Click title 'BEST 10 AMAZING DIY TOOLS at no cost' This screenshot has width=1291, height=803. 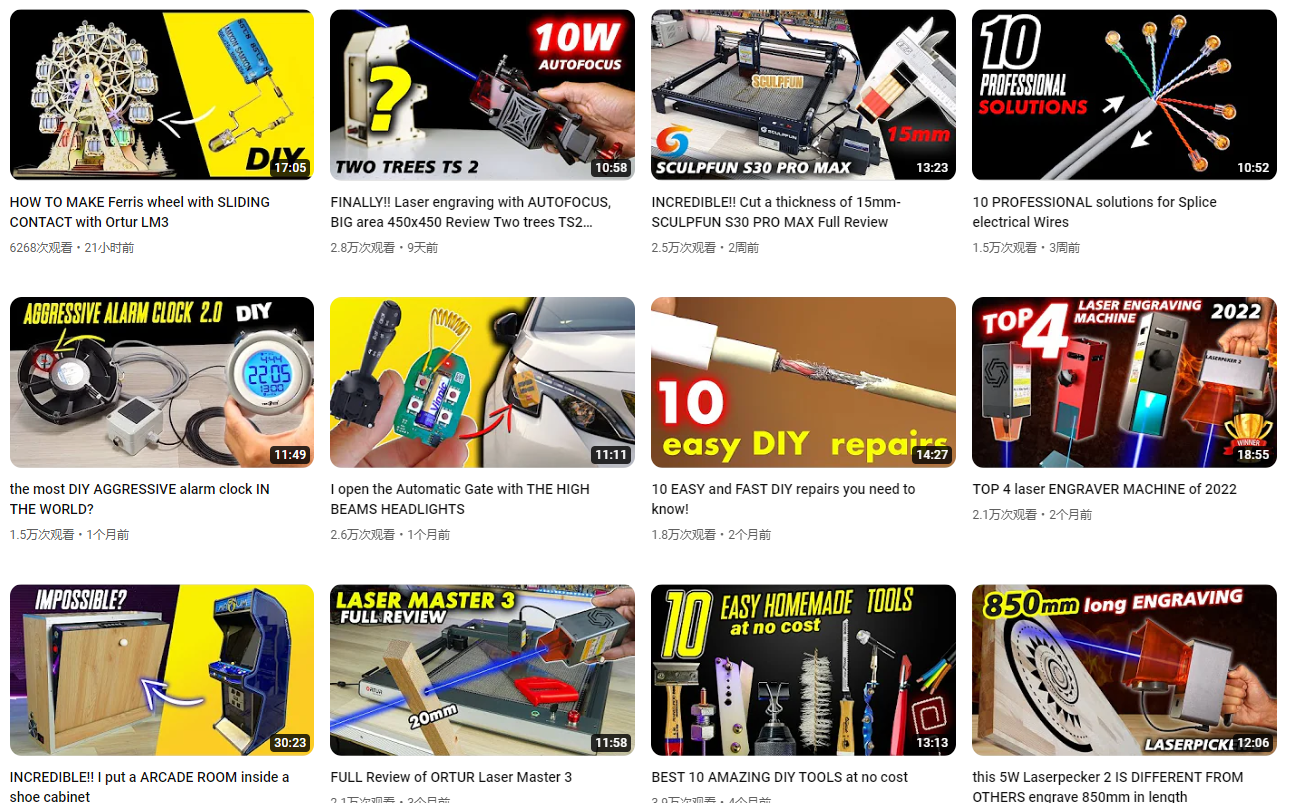click(x=780, y=777)
